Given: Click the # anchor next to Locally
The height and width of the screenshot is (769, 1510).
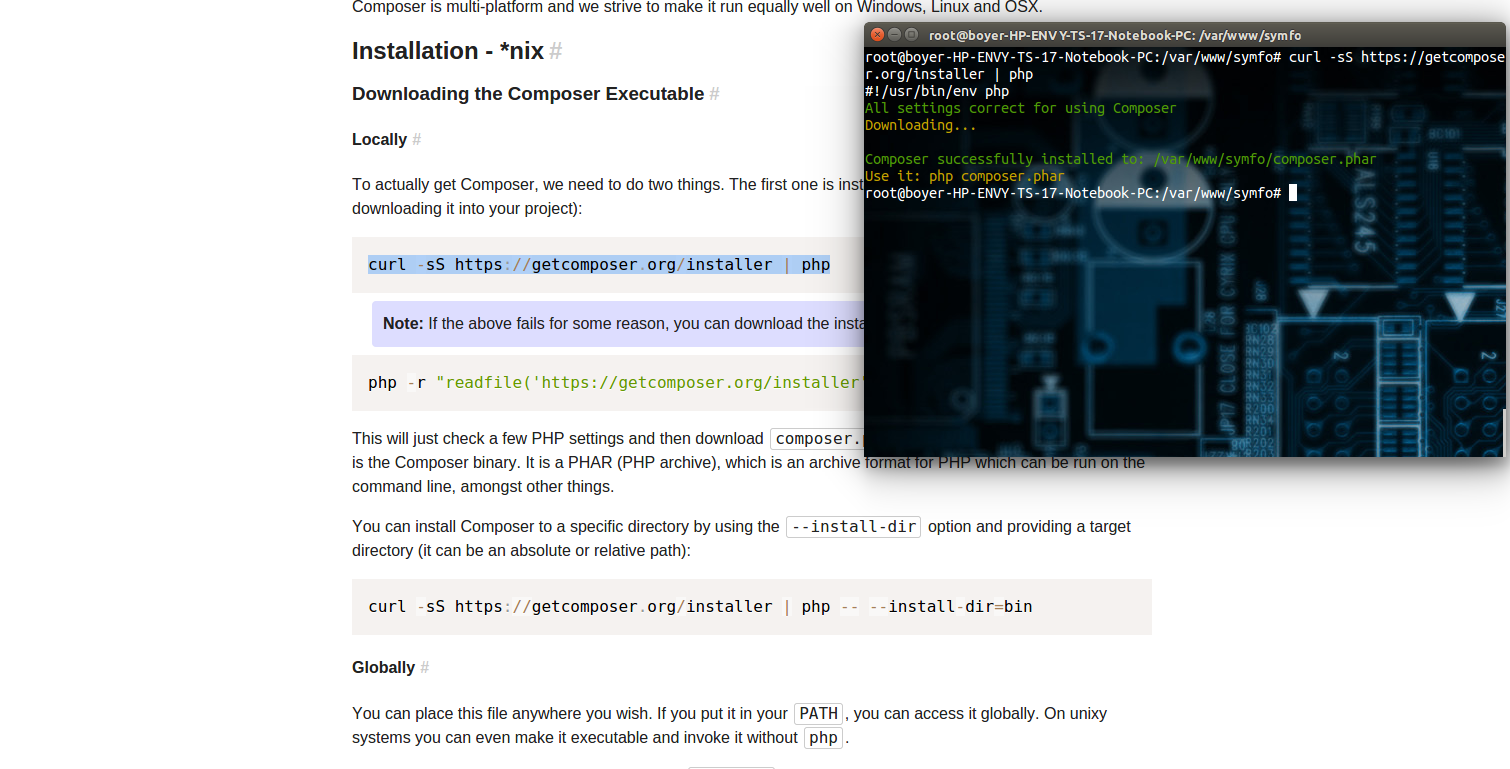Looking at the screenshot, I should click(416, 140).
